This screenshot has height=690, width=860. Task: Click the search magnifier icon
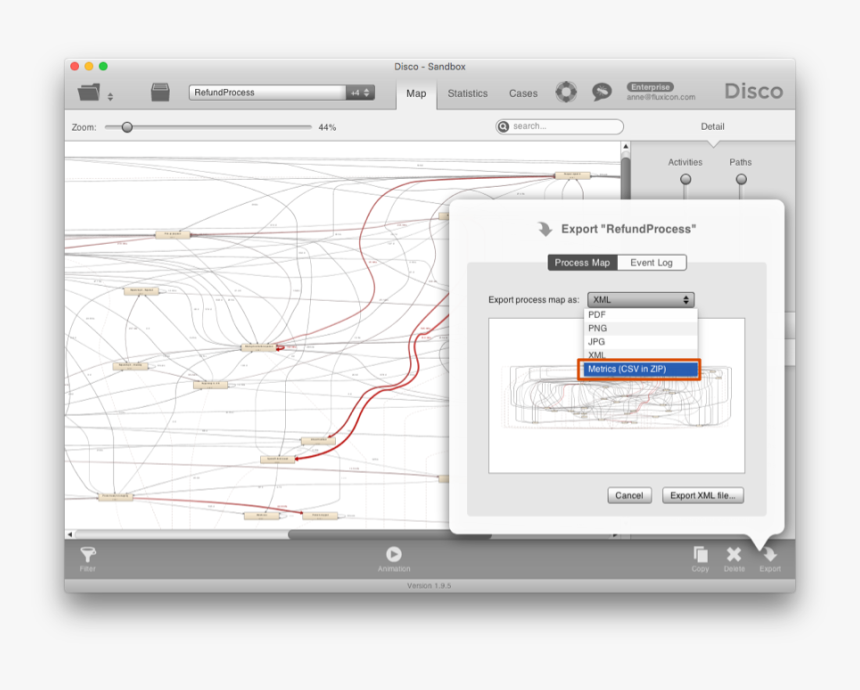point(503,127)
